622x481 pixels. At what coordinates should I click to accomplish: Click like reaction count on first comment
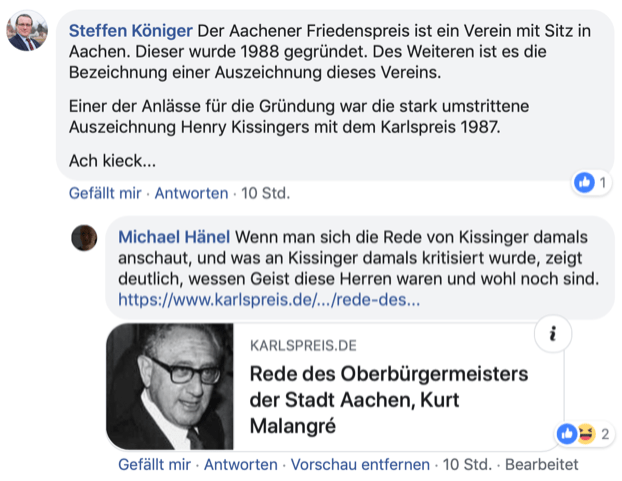(592, 182)
